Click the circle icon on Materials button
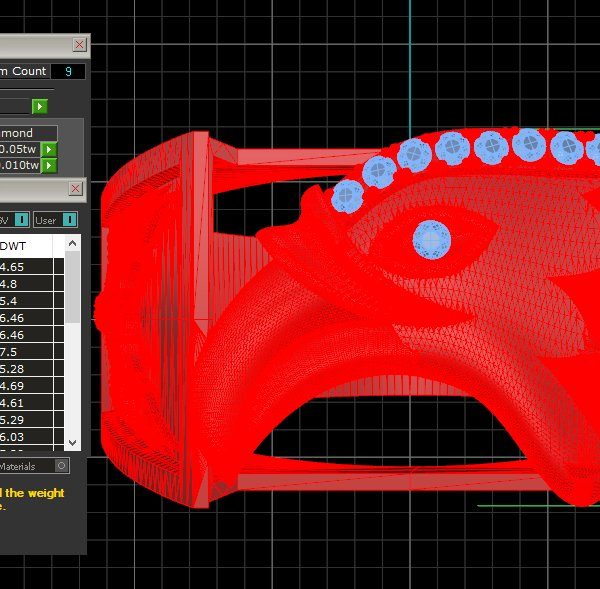The width and height of the screenshot is (600, 589). click(61, 466)
